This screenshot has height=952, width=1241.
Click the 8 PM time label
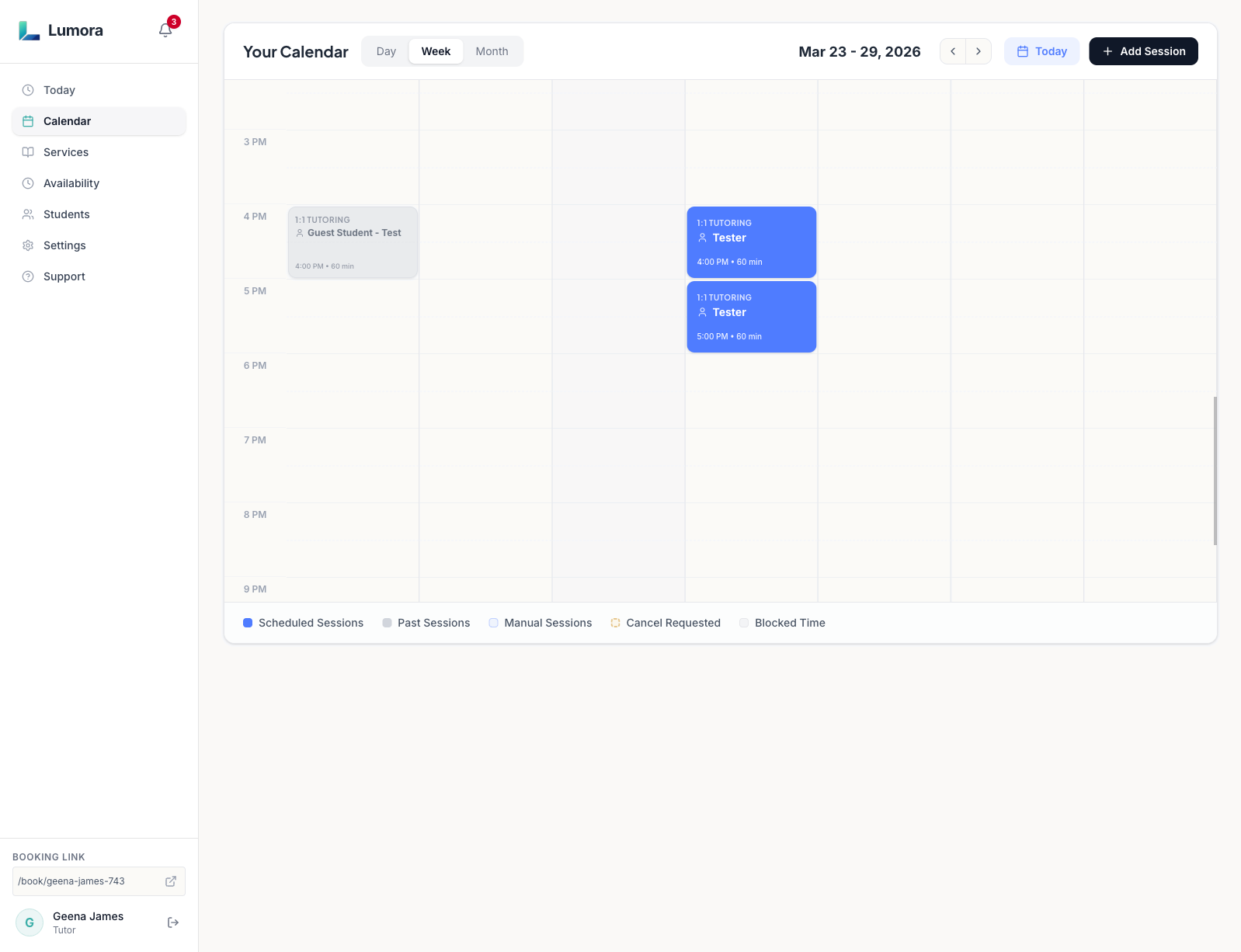tap(255, 515)
